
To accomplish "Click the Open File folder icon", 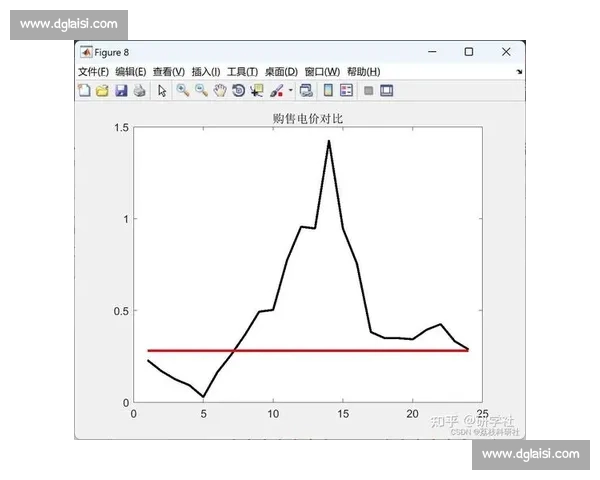I will [102, 90].
